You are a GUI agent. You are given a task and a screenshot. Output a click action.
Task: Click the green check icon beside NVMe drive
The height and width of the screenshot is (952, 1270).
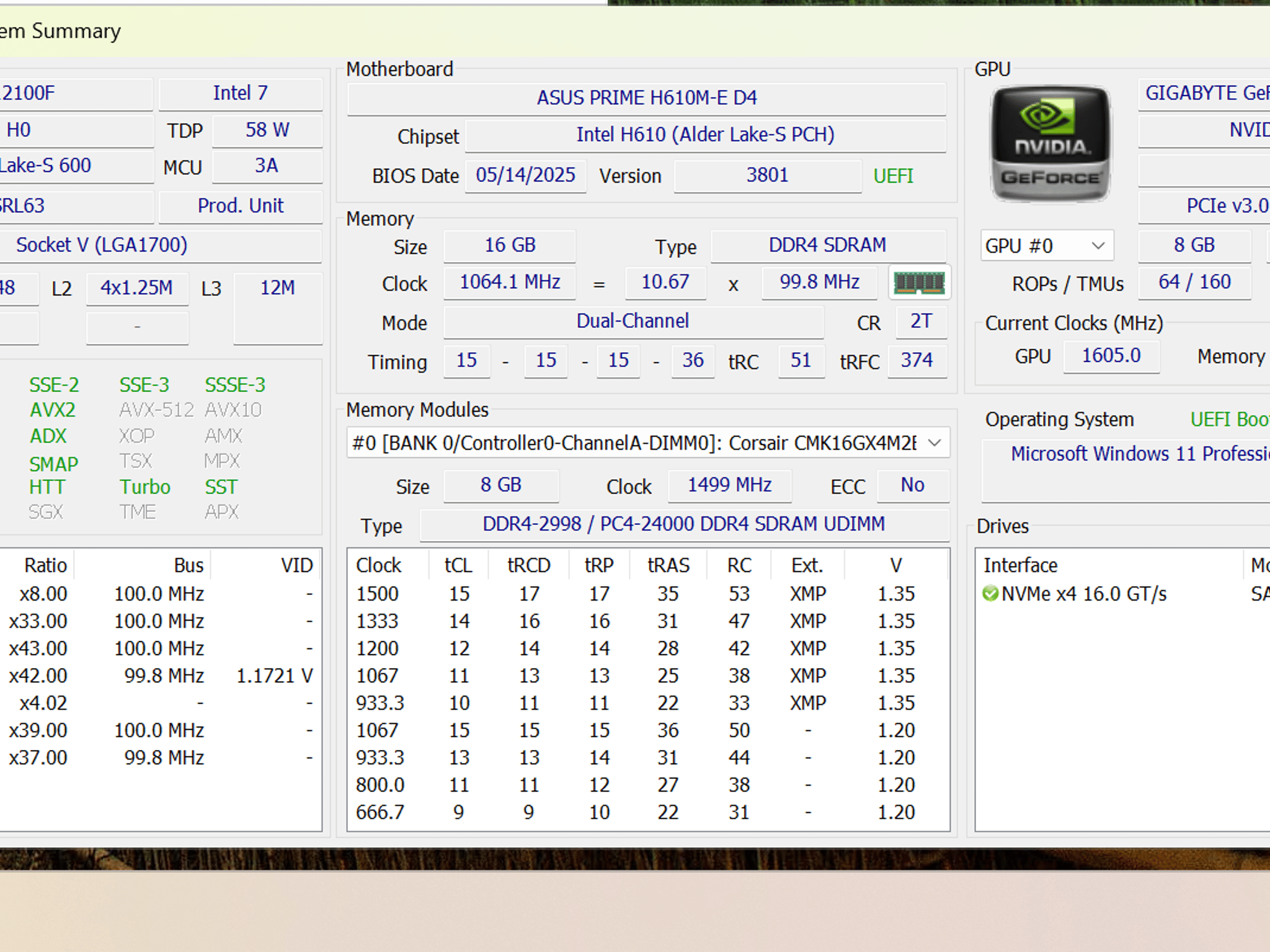(x=990, y=594)
